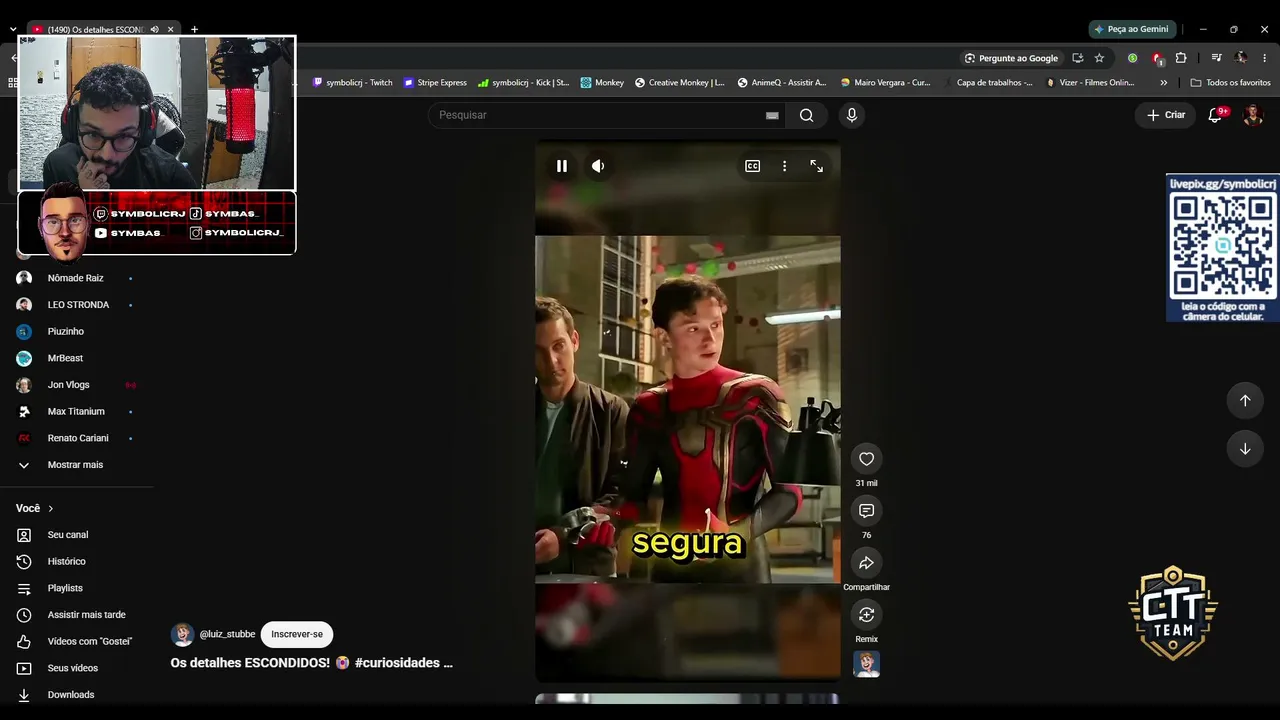Open the Short's three-dot options menu
The width and height of the screenshot is (1280, 720).
click(785, 166)
